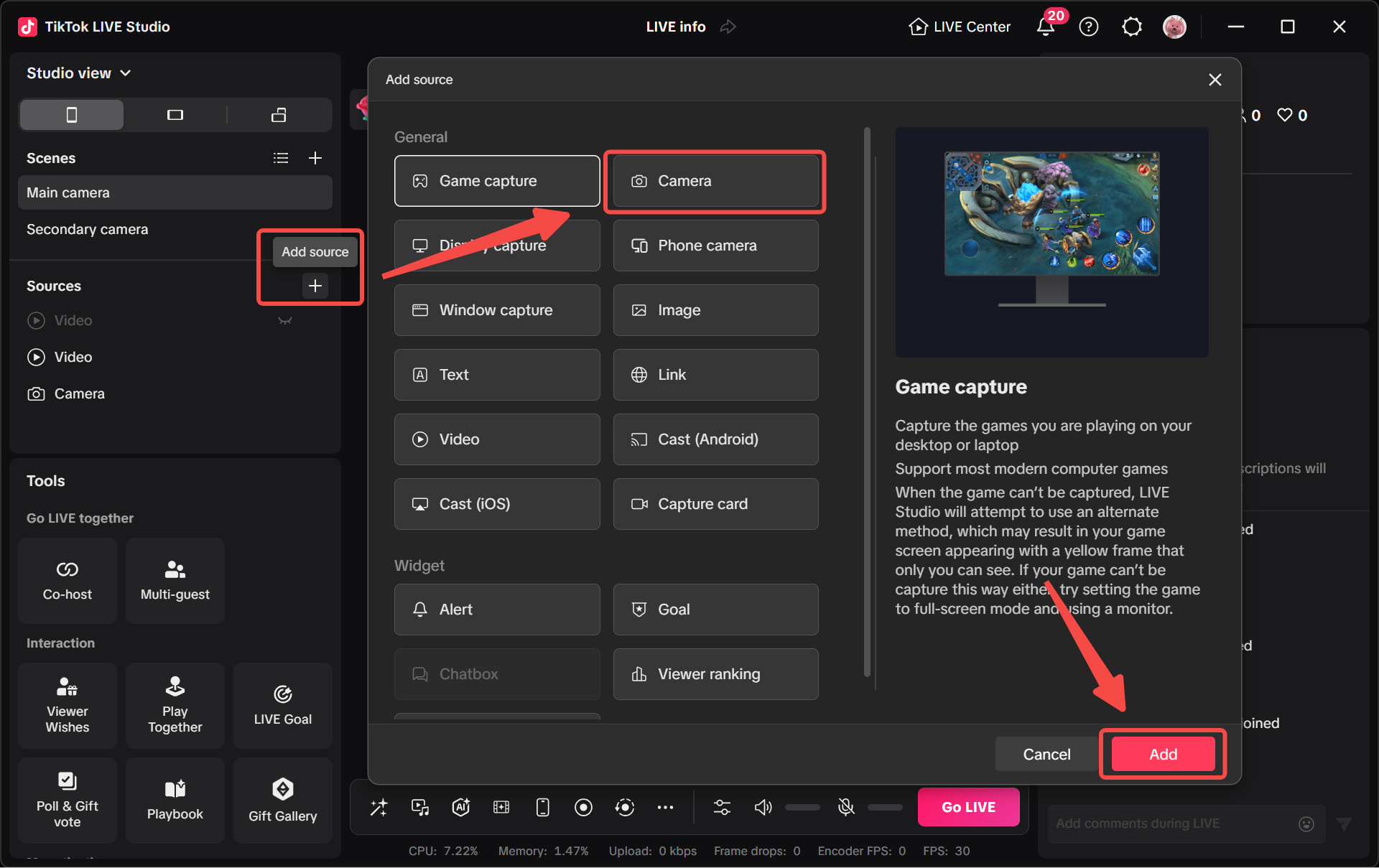This screenshot has height=868, width=1379.
Task: Open the AI features tool icon
Action: (x=460, y=807)
